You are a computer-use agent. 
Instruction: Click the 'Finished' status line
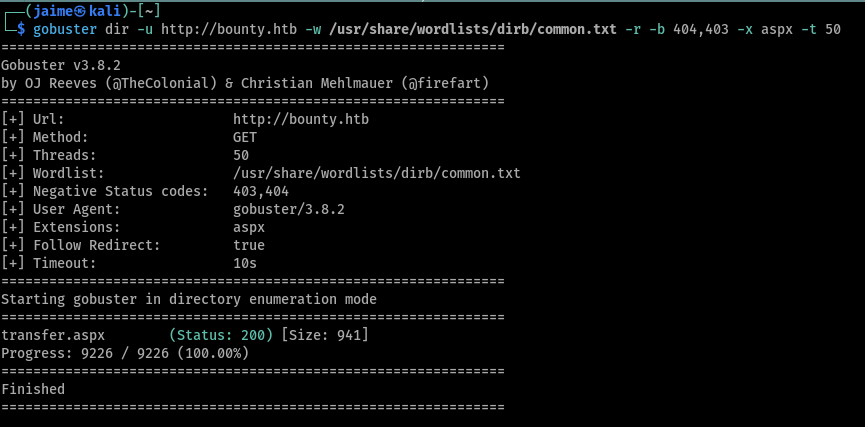[x=33, y=389]
